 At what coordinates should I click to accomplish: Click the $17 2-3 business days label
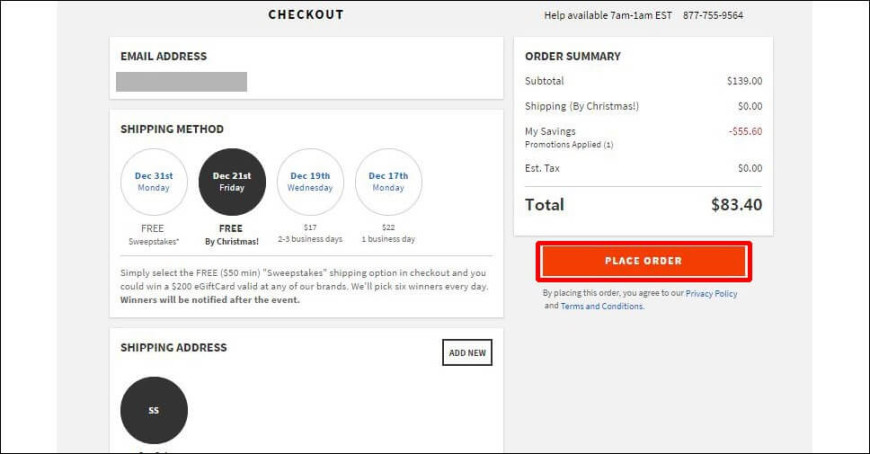(x=310, y=233)
